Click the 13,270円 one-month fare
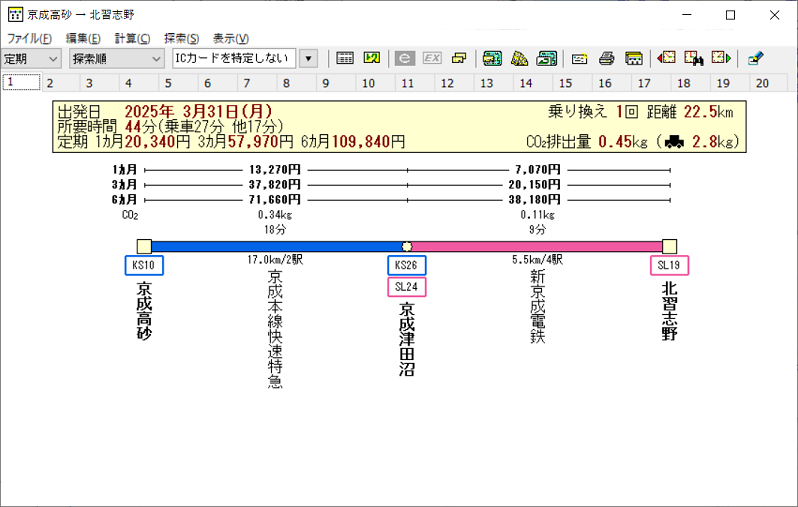 click(x=275, y=170)
